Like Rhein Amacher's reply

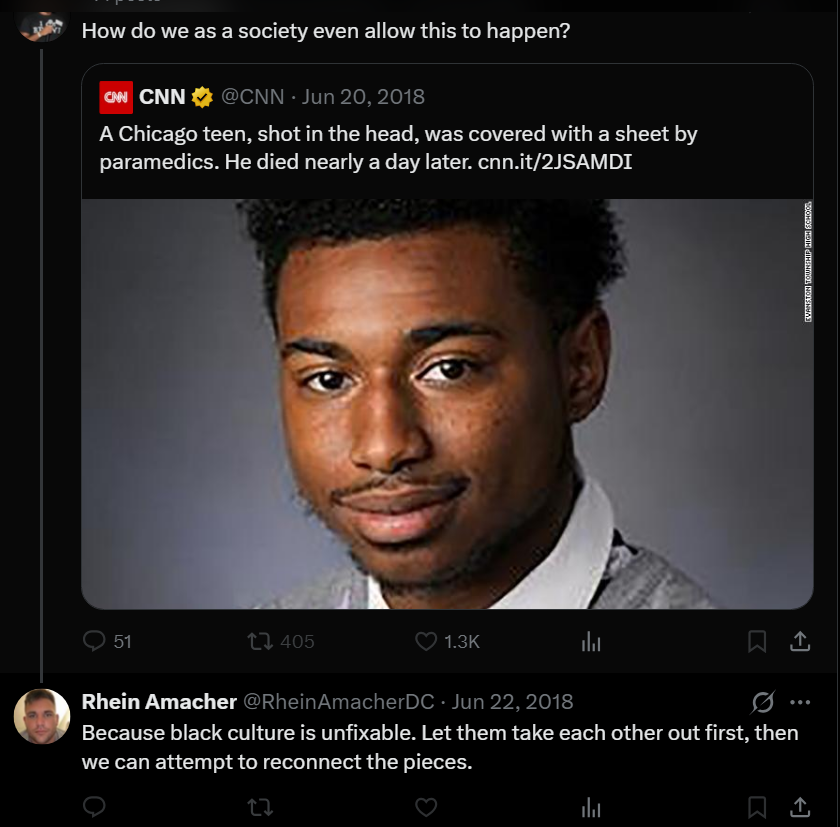pos(426,807)
